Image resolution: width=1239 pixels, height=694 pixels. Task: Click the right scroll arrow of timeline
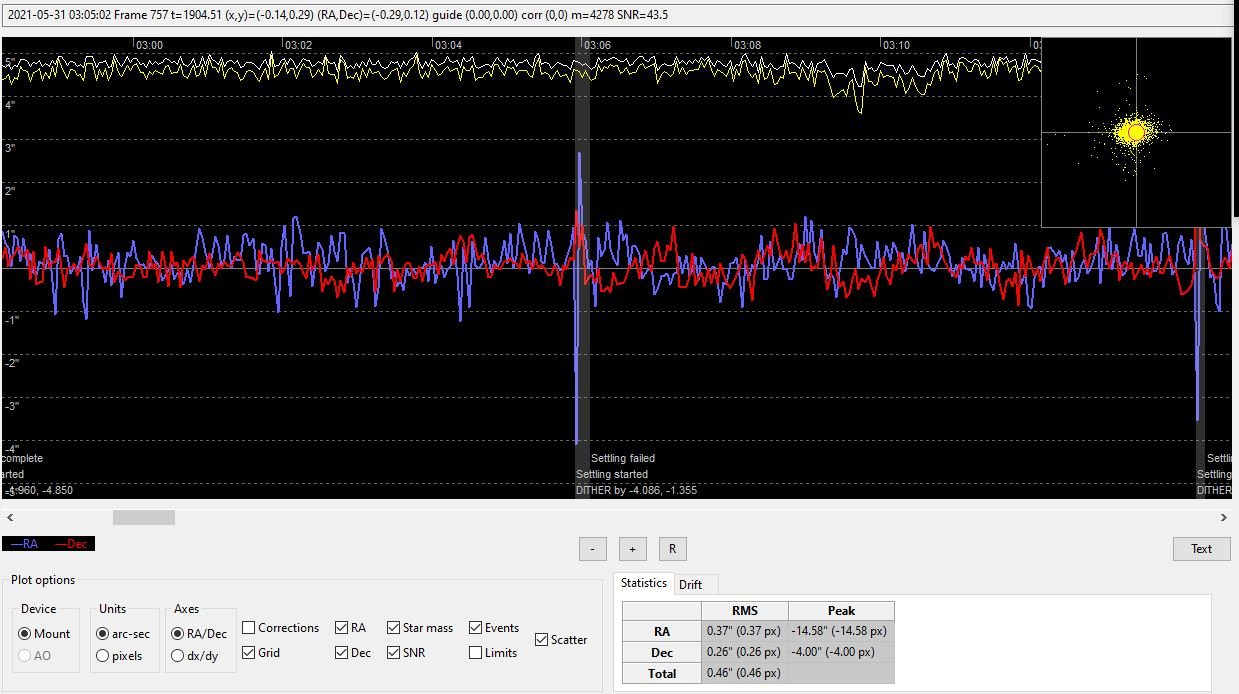1223,518
